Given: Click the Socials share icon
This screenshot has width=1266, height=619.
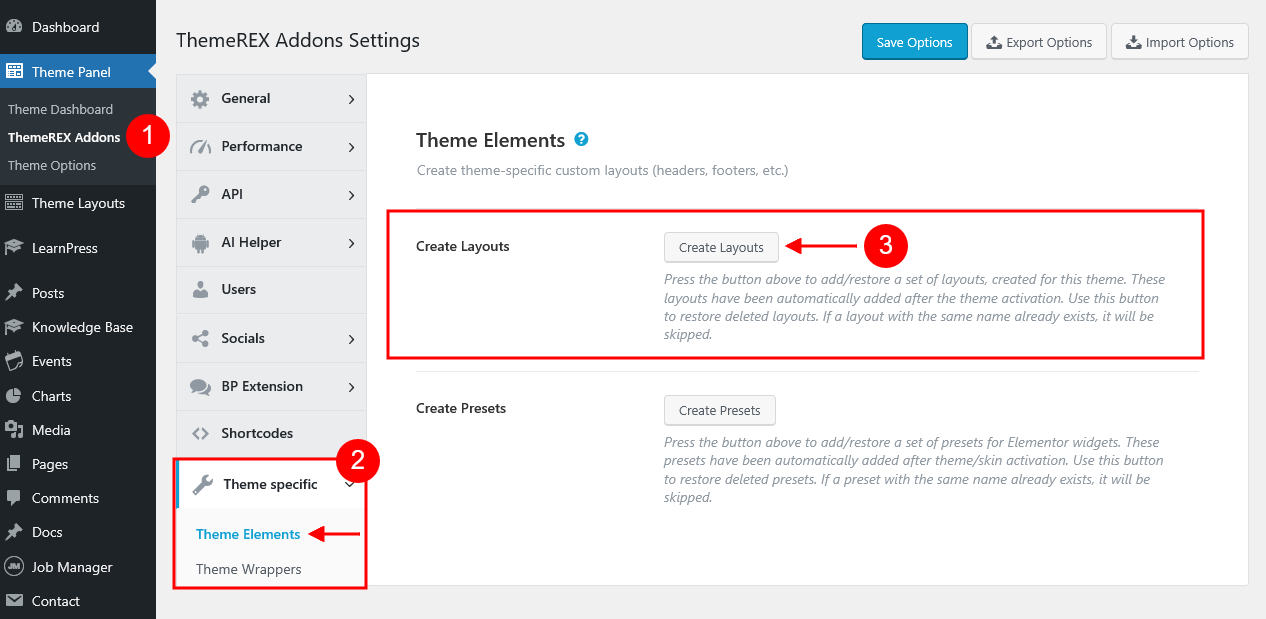Looking at the screenshot, I should click(x=200, y=339).
